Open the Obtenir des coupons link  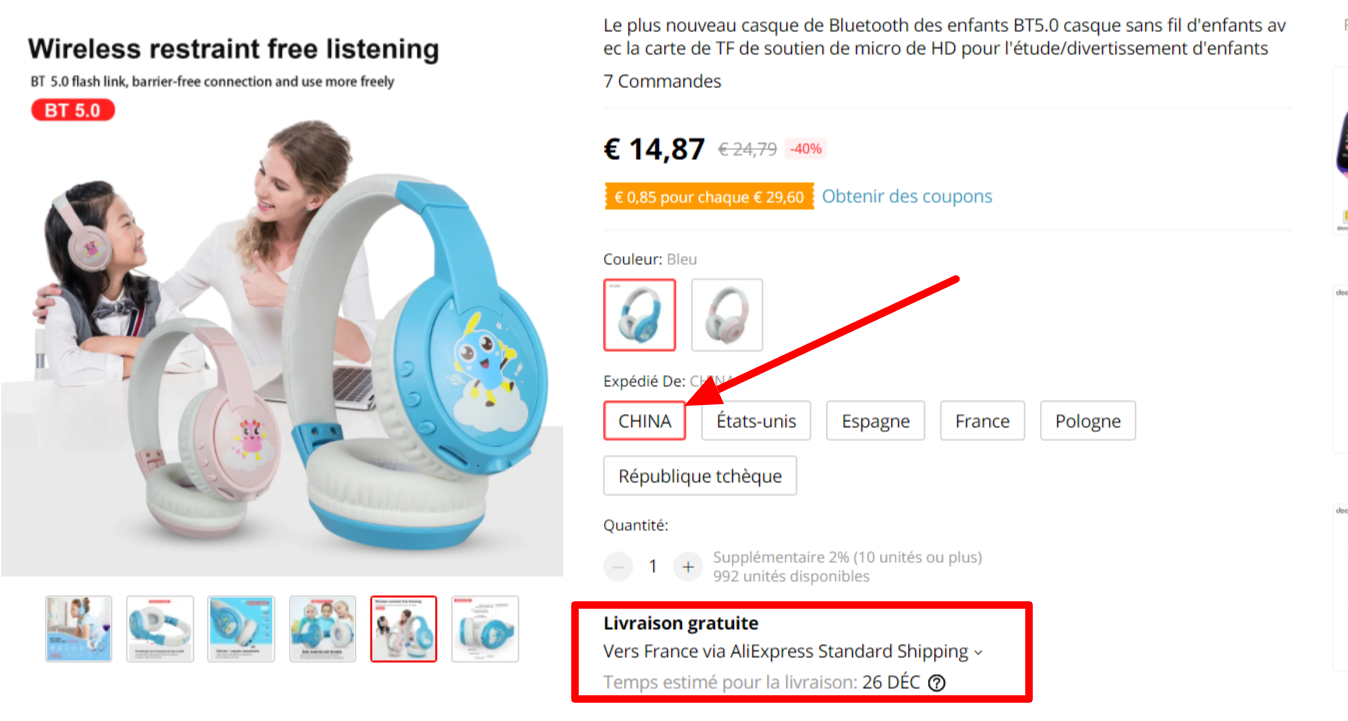click(x=907, y=196)
